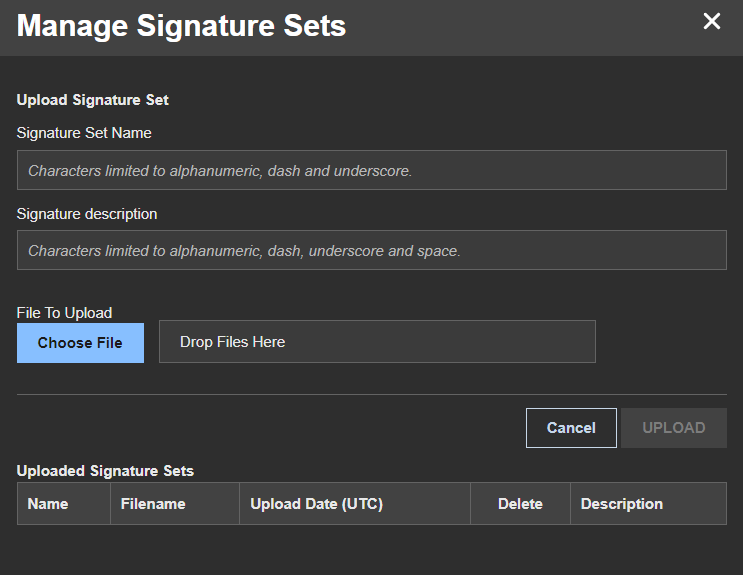This screenshot has width=743, height=575.
Task: Click the Signature Set Name input field
Action: click(x=372, y=170)
